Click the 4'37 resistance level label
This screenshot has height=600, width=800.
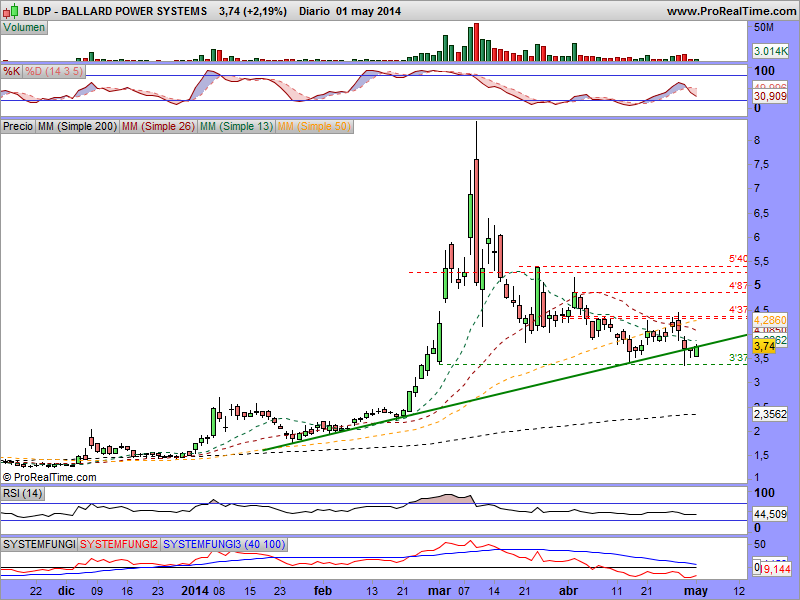pyautogui.click(x=738, y=310)
